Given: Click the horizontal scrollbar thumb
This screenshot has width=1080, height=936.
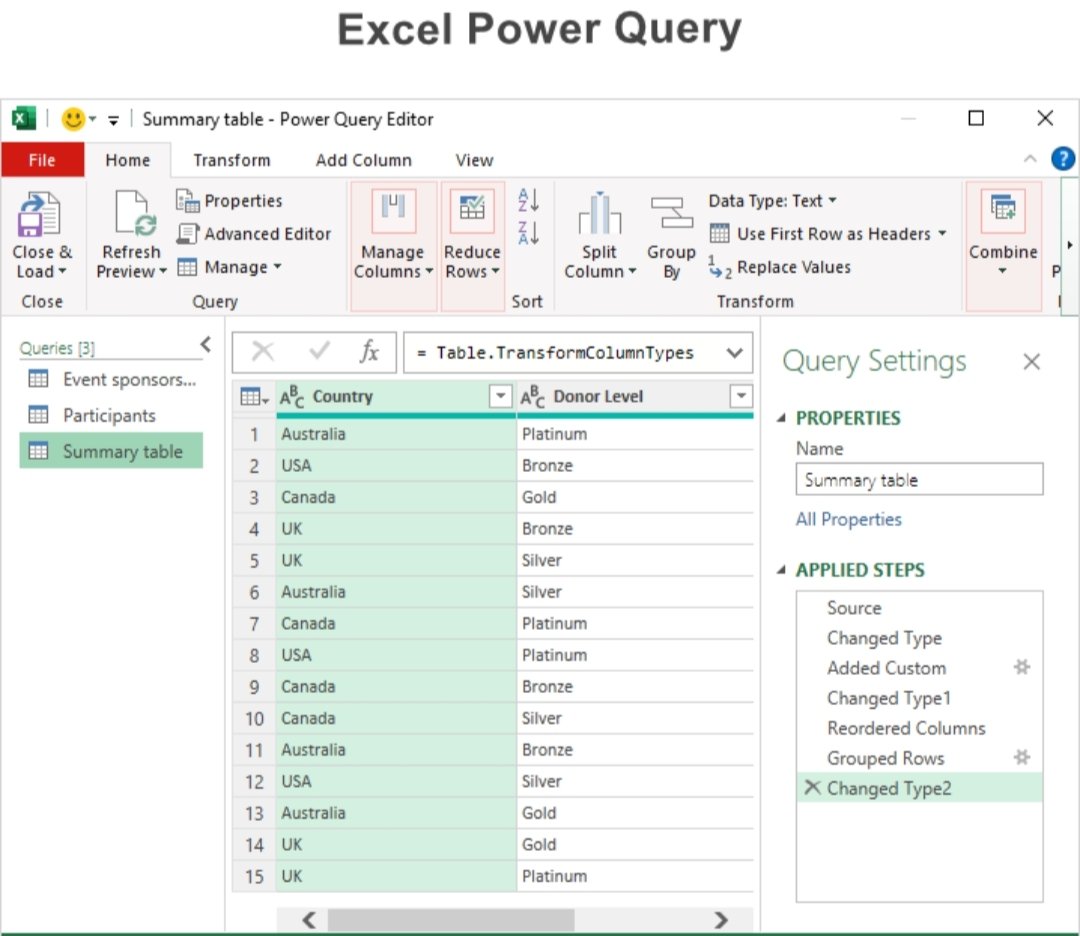Looking at the screenshot, I should tap(450, 919).
